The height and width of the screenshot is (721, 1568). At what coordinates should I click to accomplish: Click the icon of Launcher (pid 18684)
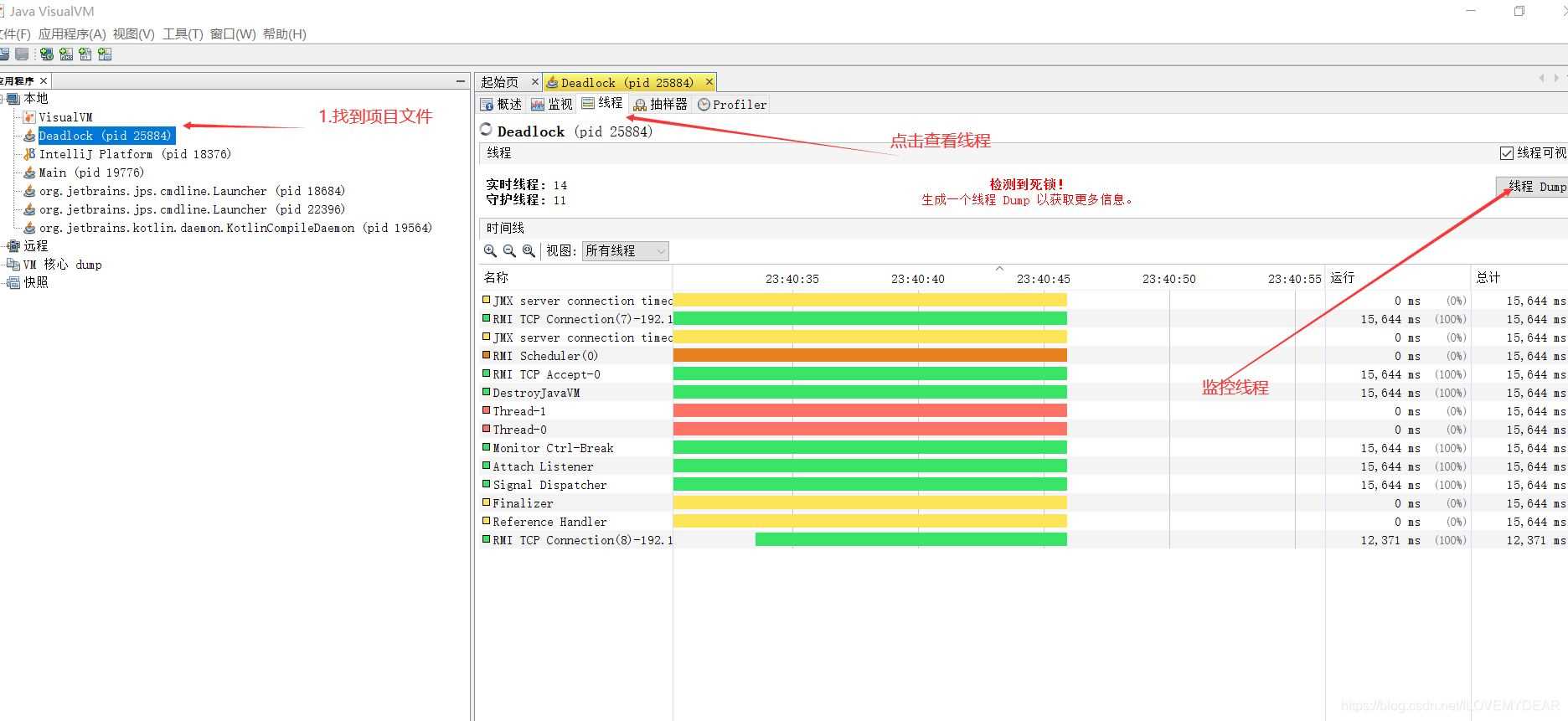click(29, 191)
